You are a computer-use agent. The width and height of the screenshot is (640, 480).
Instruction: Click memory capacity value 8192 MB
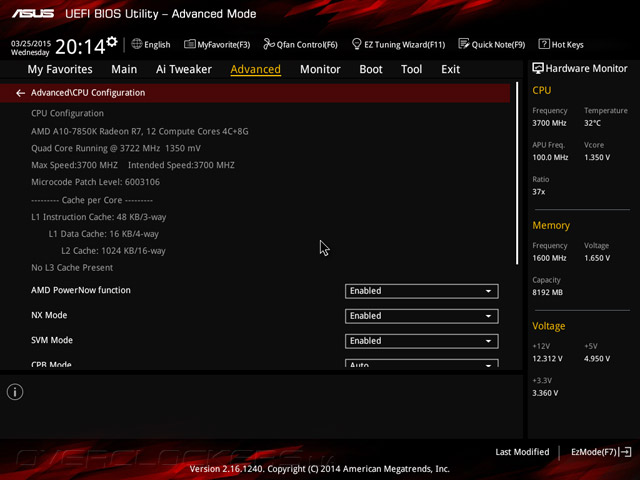pos(547,292)
